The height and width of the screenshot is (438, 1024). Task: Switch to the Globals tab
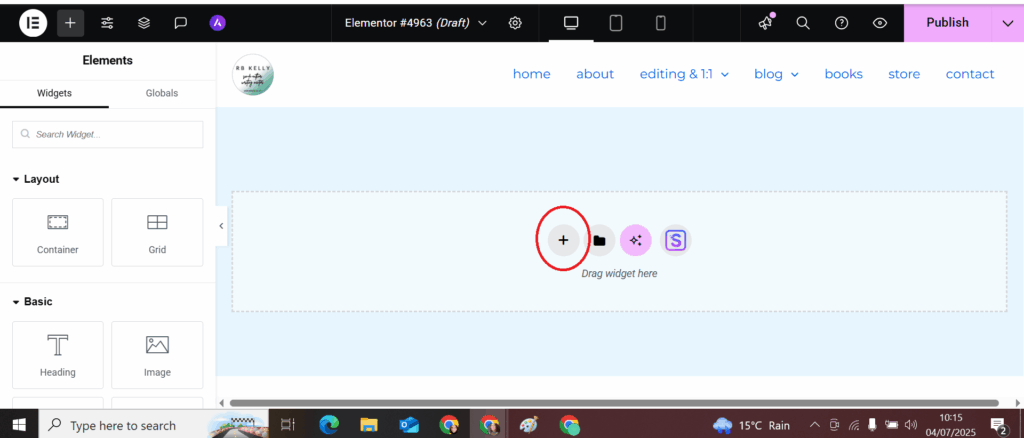tap(162, 93)
